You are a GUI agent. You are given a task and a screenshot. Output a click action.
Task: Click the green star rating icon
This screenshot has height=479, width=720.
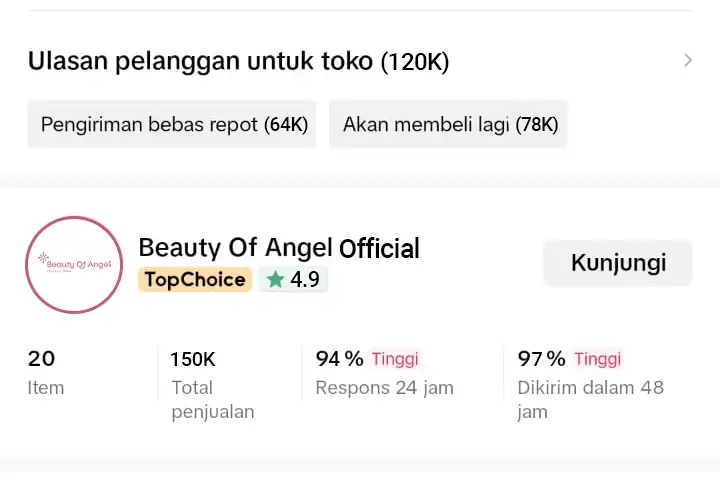click(275, 280)
